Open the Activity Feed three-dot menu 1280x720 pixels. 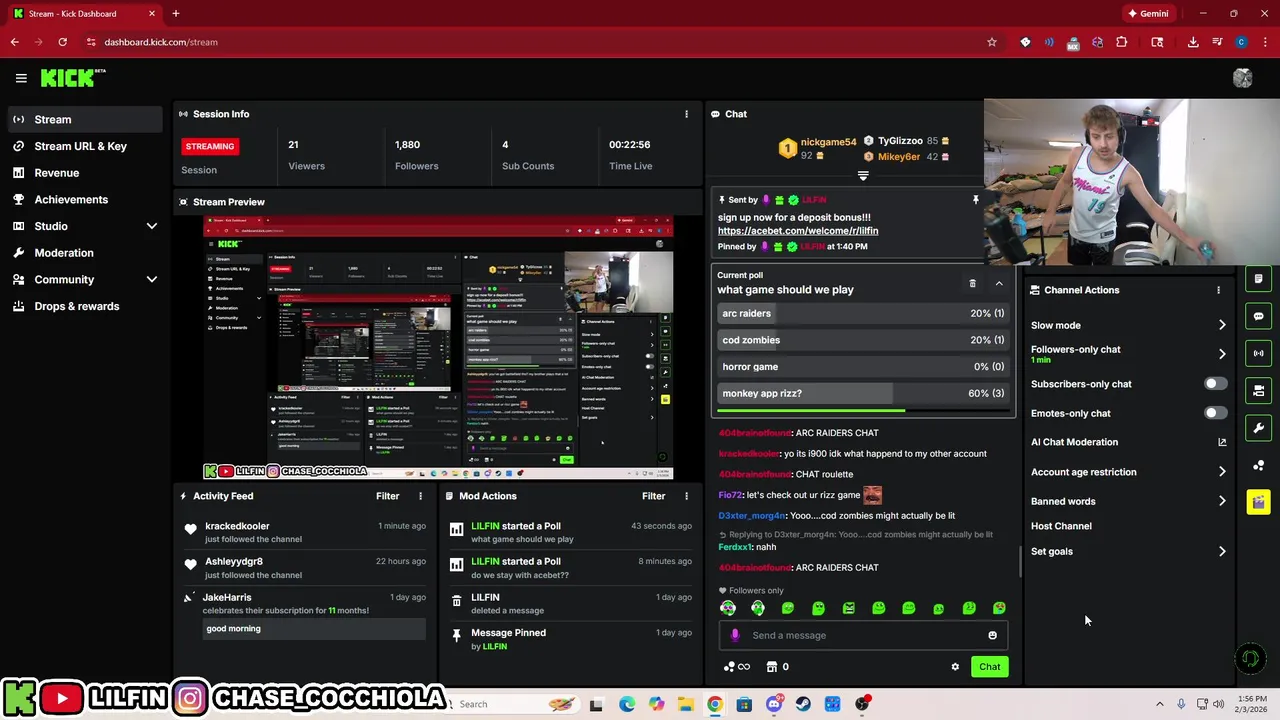coord(420,496)
